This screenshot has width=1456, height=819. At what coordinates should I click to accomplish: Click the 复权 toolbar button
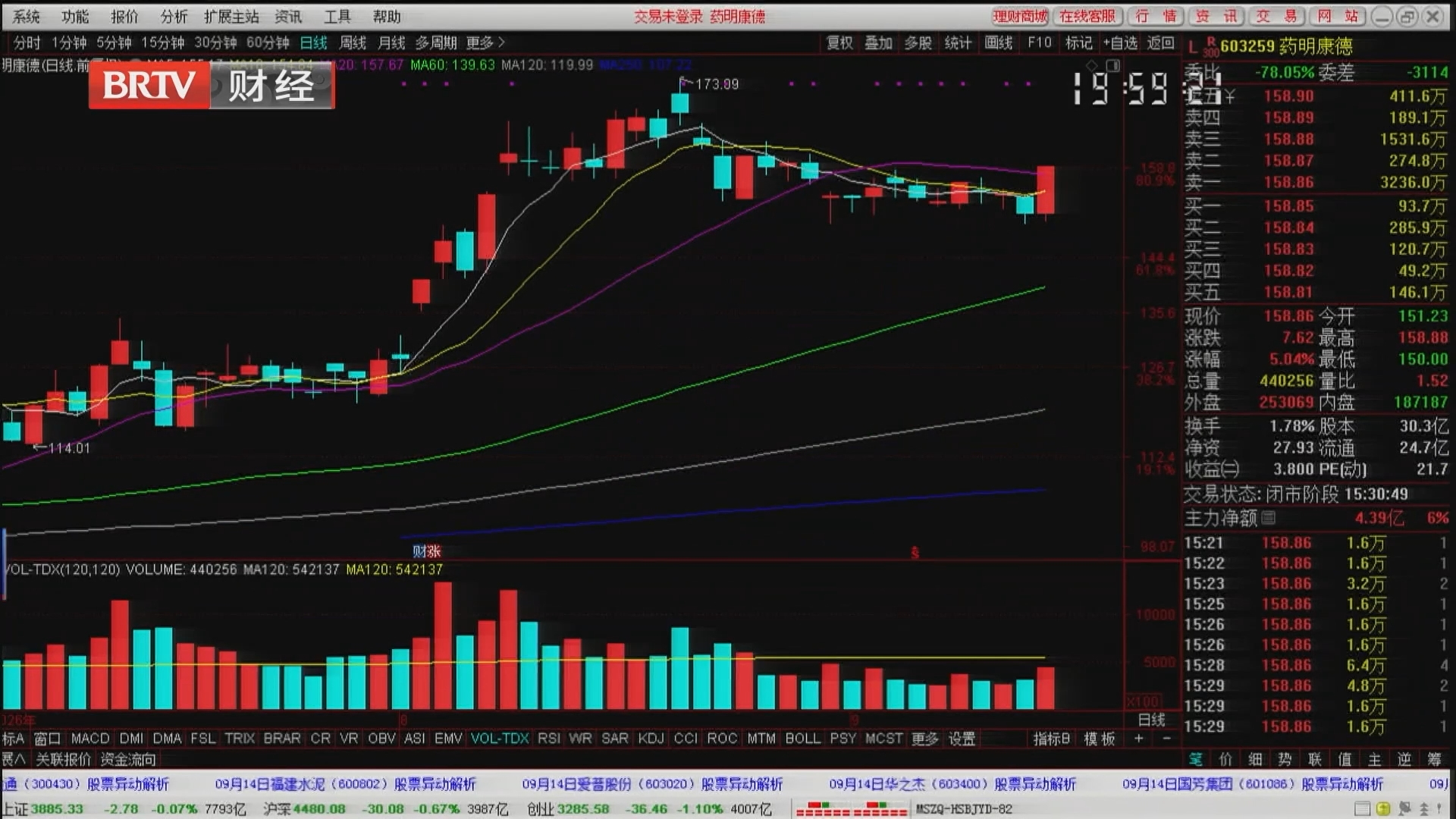pyautogui.click(x=839, y=42)
